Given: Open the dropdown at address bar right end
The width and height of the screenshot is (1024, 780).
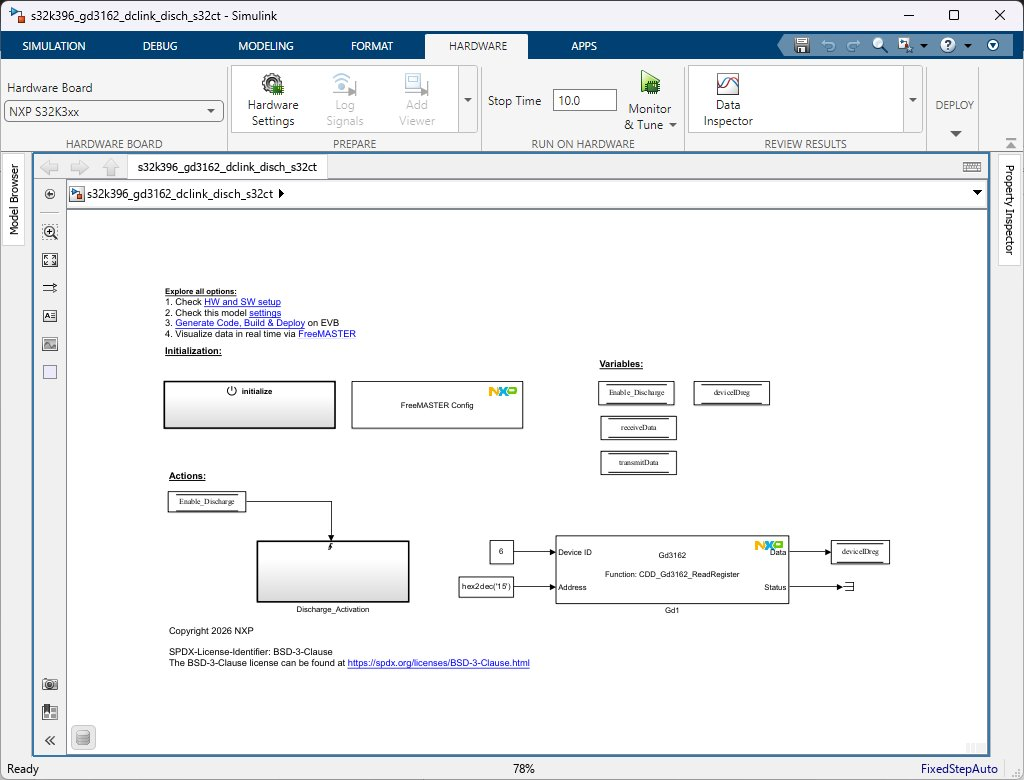Looking at the screenshot, I should (977, 193).
